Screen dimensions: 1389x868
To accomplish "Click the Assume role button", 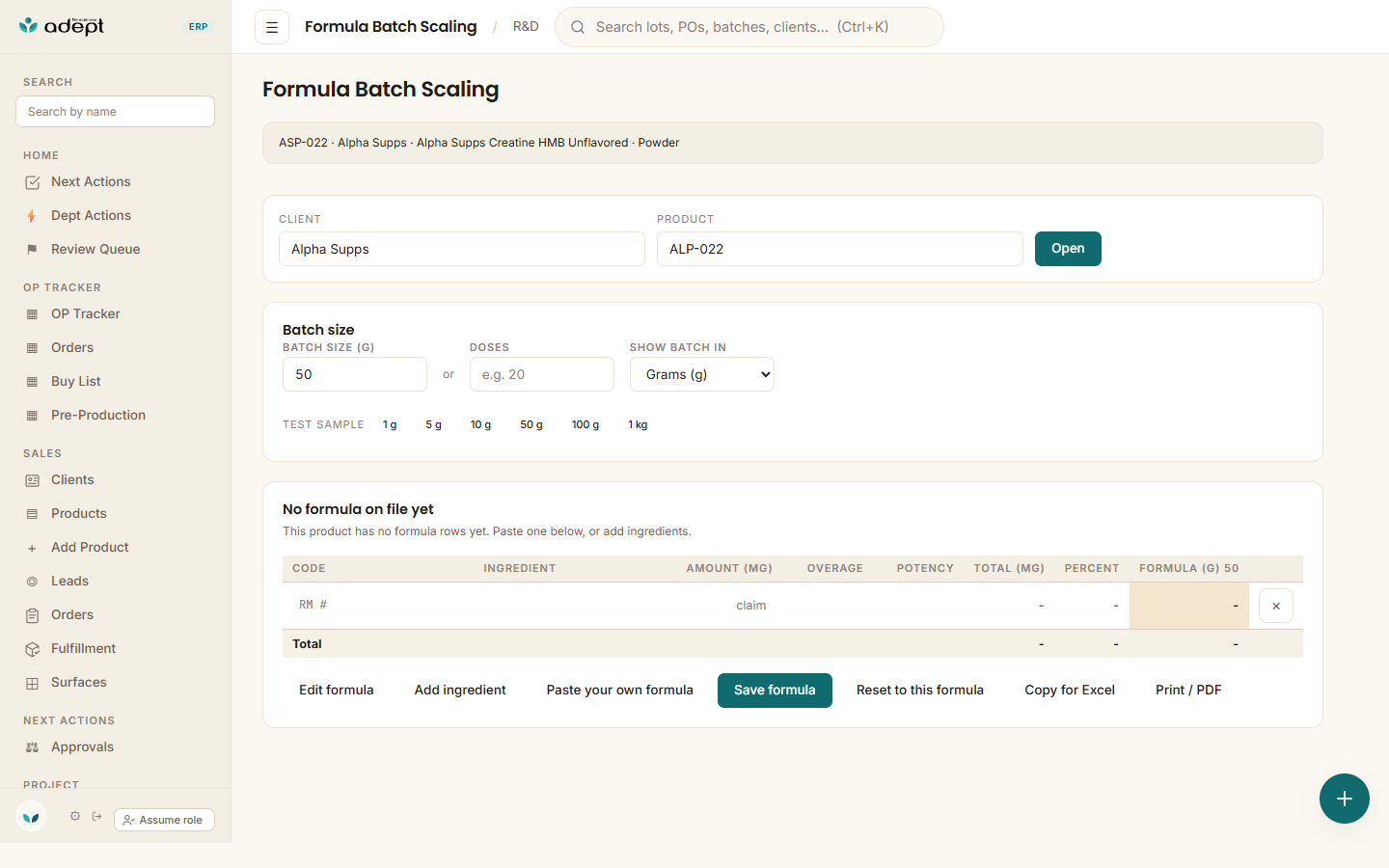I will [x=164, y=820].
